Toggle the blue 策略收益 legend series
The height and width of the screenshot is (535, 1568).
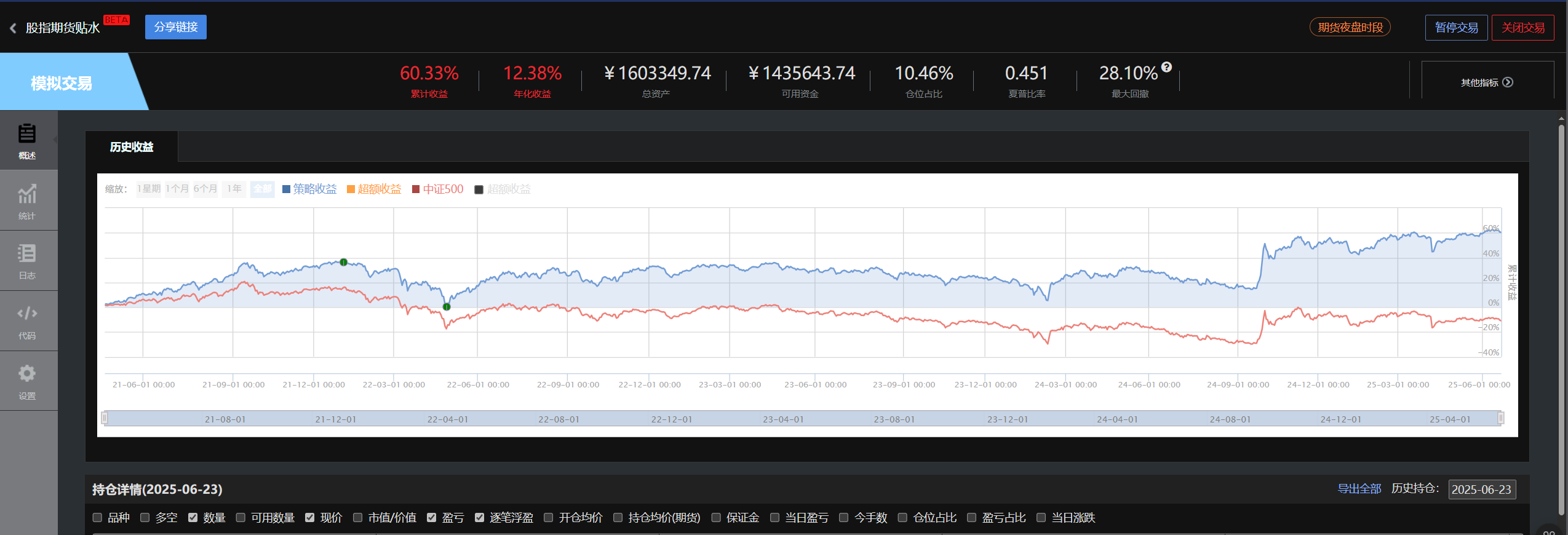click(309, 189)
